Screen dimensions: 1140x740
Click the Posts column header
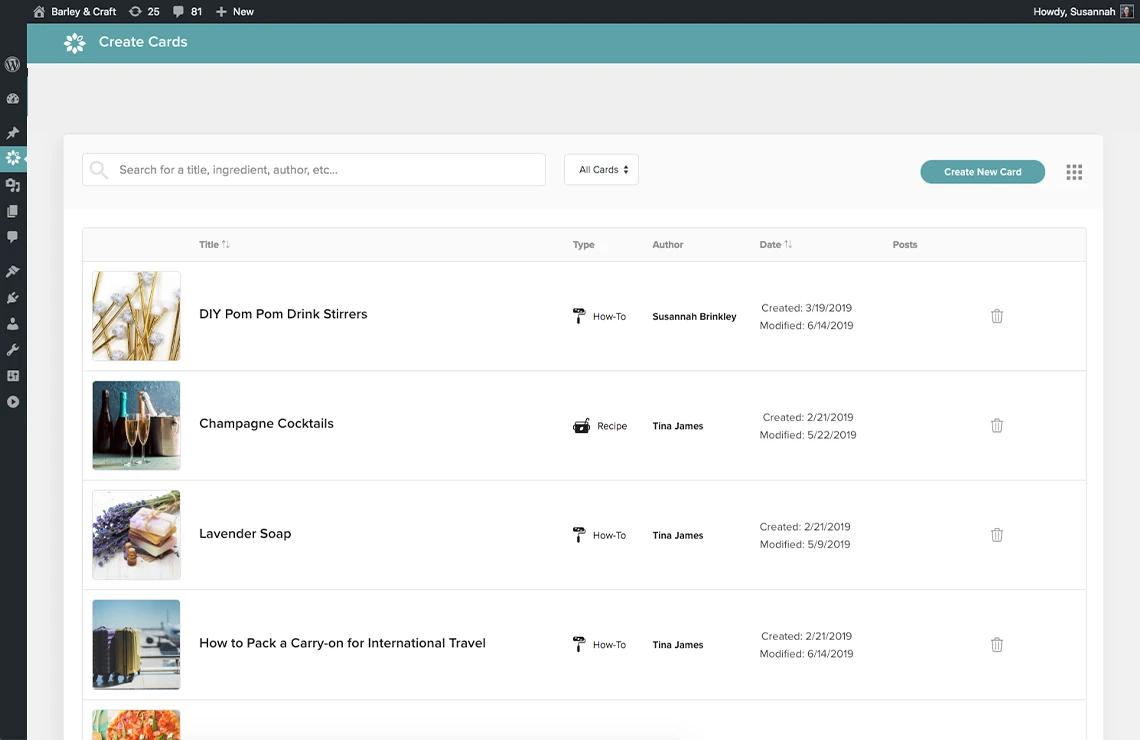click(904, 245)
